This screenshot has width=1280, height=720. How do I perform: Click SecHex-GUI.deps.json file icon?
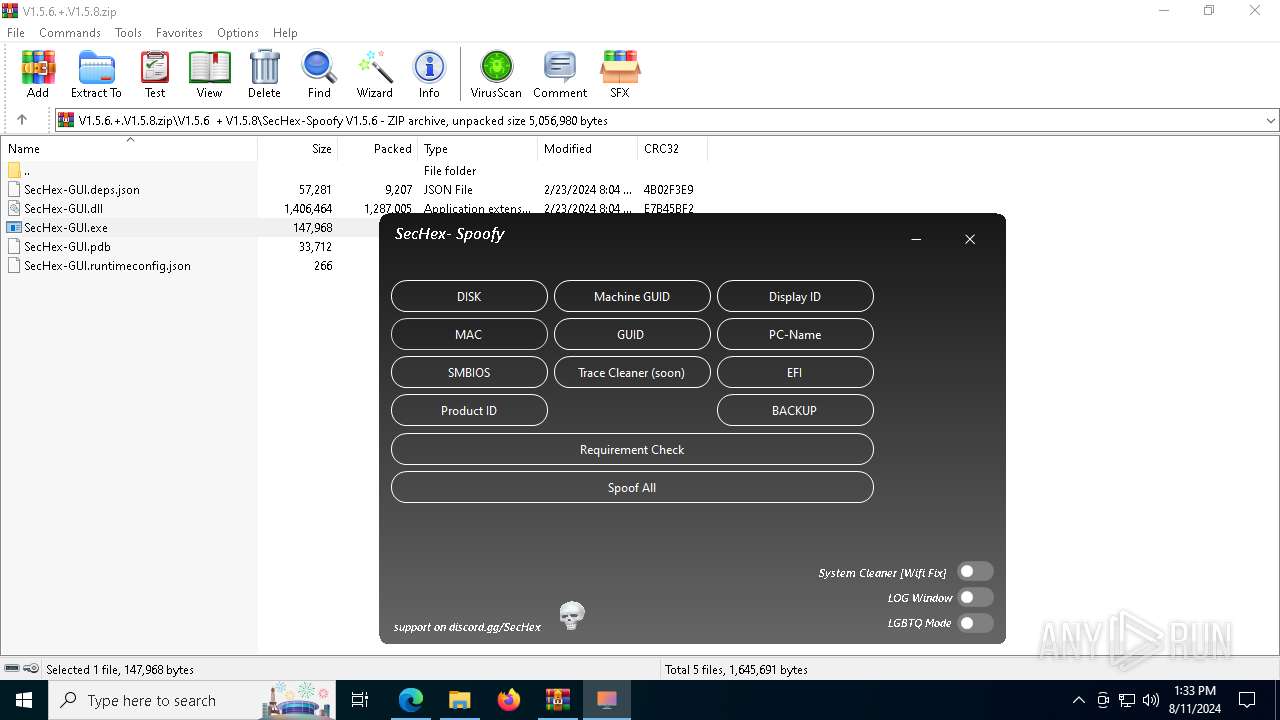click(14, 190)
